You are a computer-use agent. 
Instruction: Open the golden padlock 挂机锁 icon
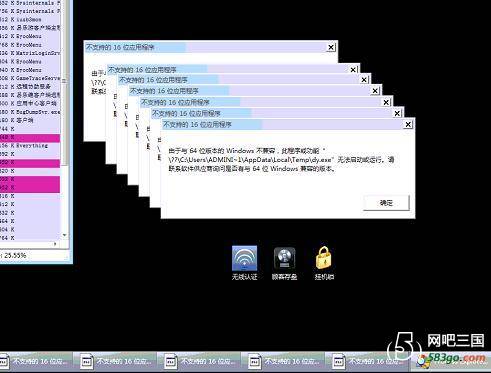(x=324, y=263)
